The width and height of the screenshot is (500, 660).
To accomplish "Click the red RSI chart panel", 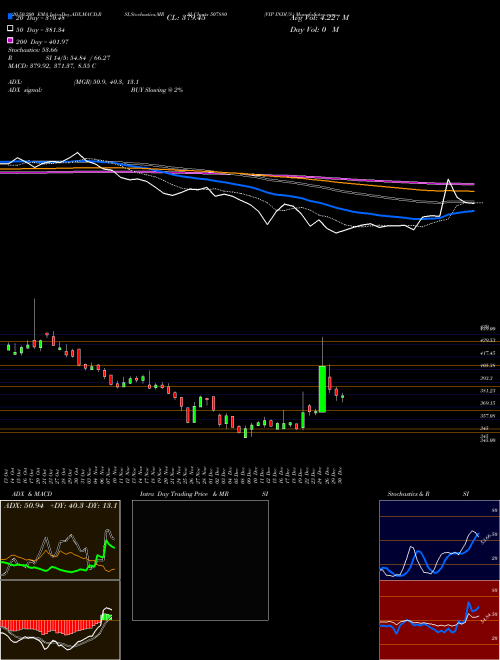I will 439,620.
